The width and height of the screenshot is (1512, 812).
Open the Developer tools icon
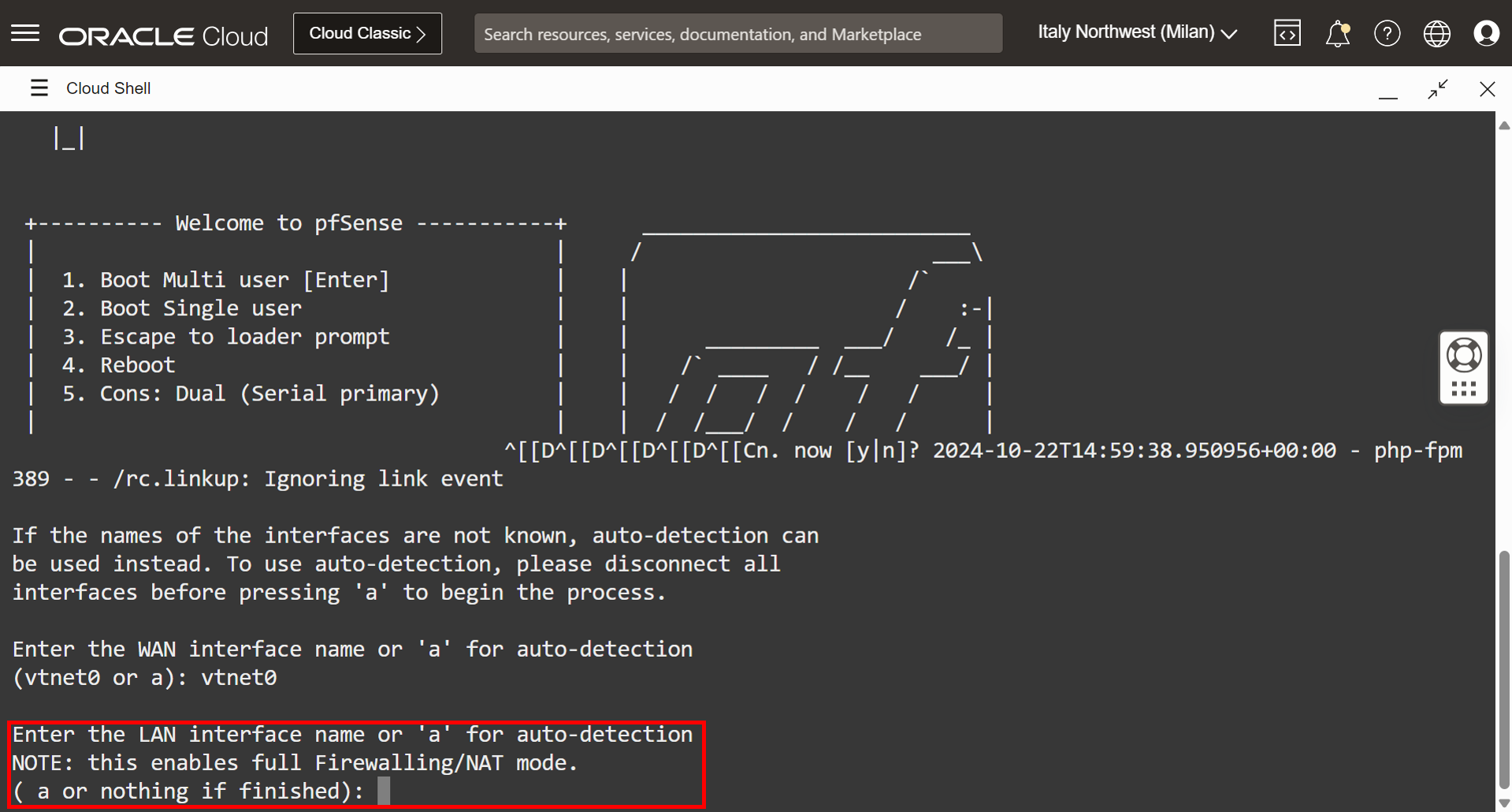click(1287, 33)
